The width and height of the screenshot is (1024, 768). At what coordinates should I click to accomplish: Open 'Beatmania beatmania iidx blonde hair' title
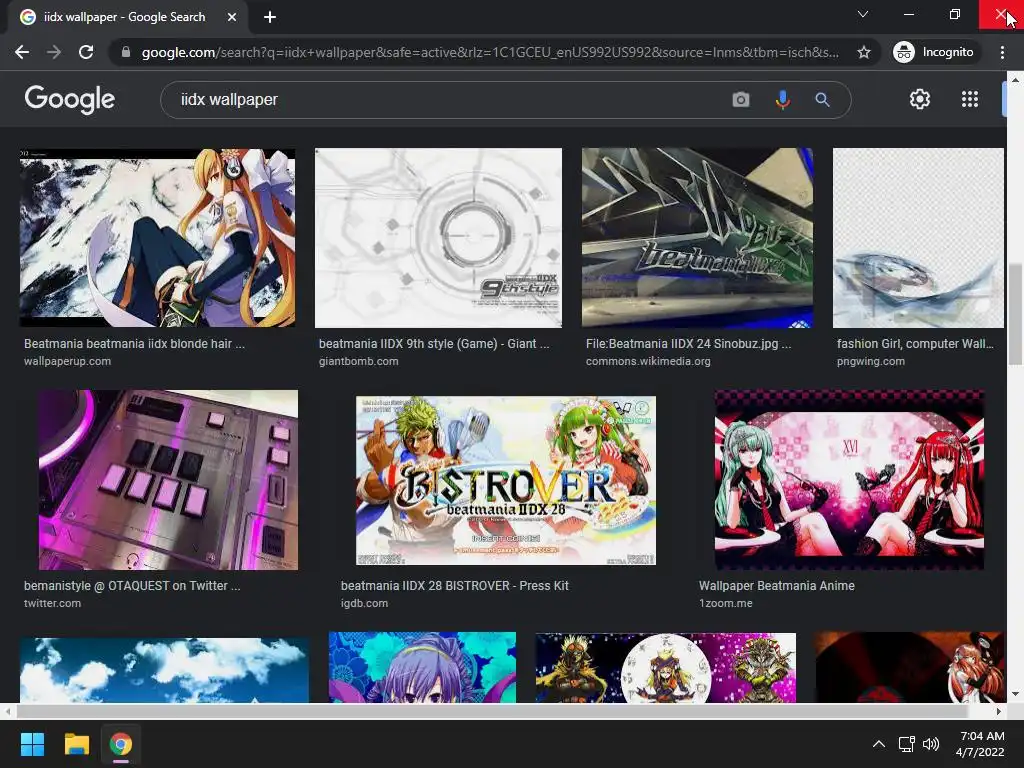[135, 344]
